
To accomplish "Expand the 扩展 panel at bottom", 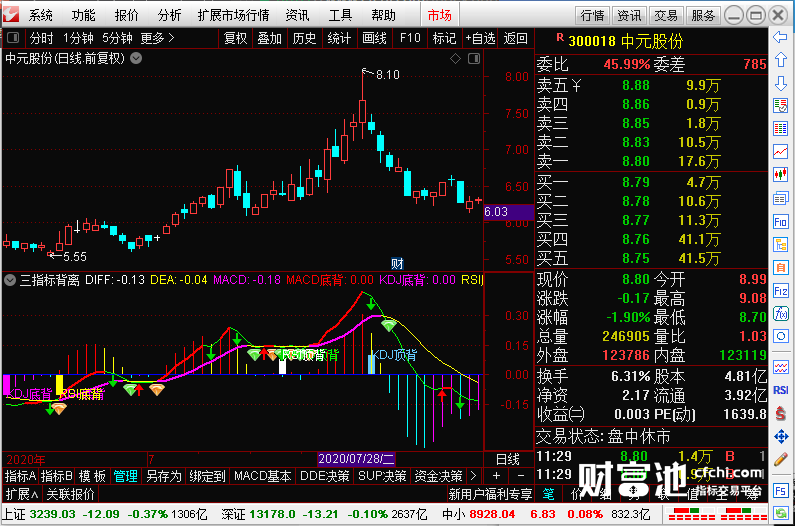I will pyautogui.click(x=21, y=494).
